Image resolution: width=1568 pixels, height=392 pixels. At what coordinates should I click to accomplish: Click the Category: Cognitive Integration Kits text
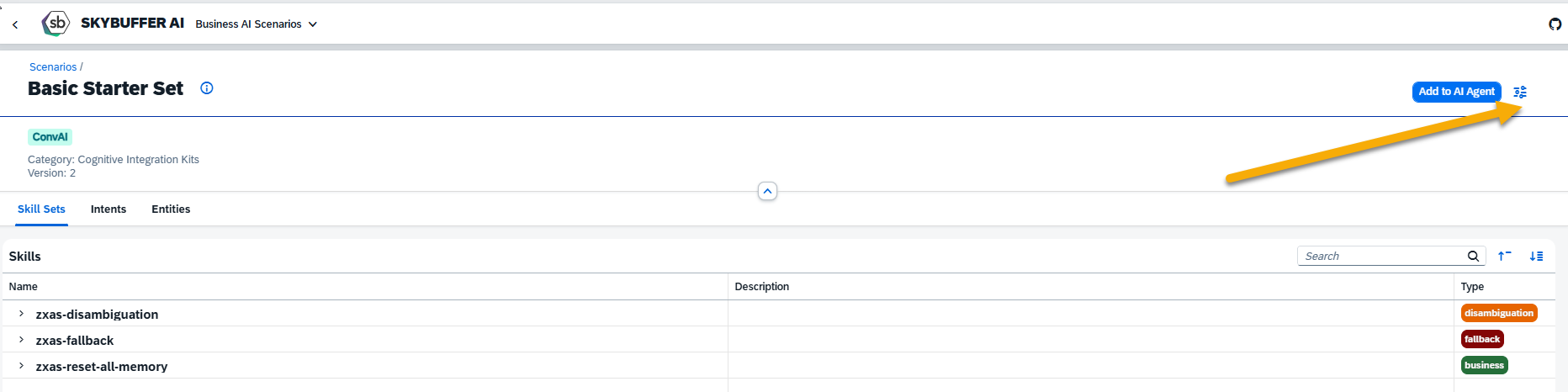pyautogui.click(x=114, y=159)
